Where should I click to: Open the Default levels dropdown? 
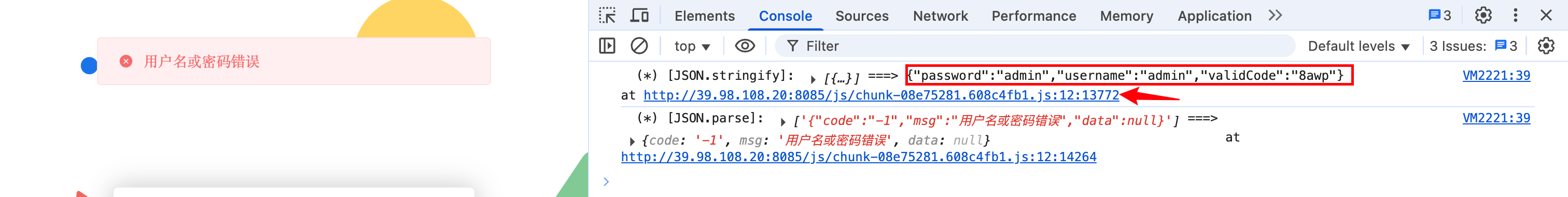(x=1358, y=46)
